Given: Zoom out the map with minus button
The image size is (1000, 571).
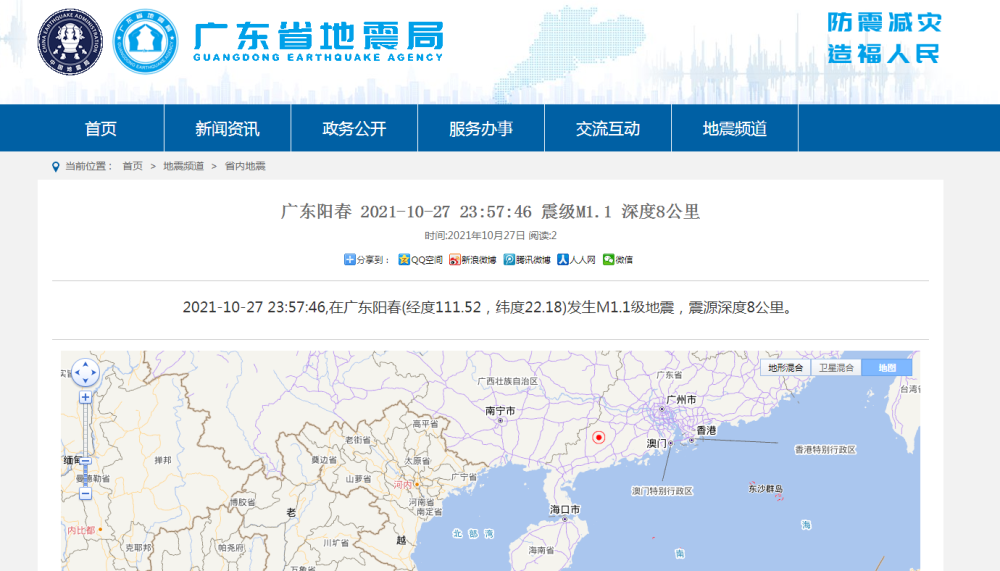Looking at the screenshot, I should click(x=85, y=493).
